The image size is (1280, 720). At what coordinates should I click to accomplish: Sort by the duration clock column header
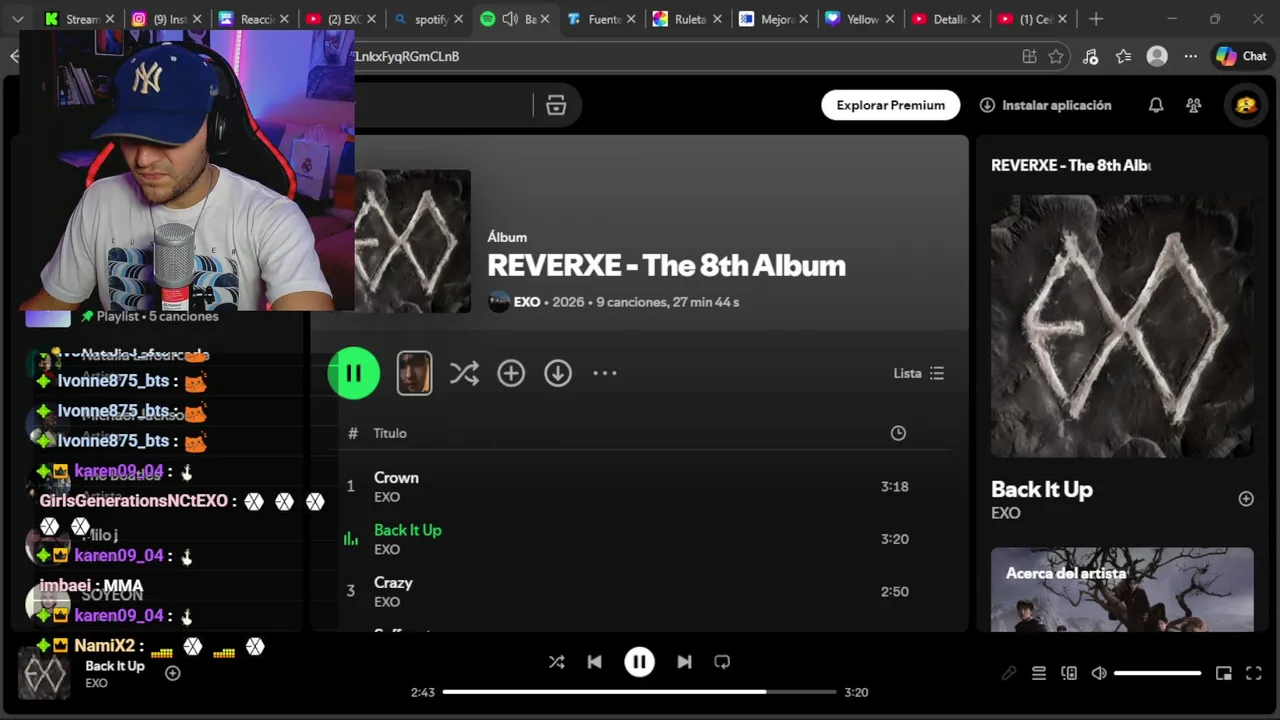[x=898, y=433]
